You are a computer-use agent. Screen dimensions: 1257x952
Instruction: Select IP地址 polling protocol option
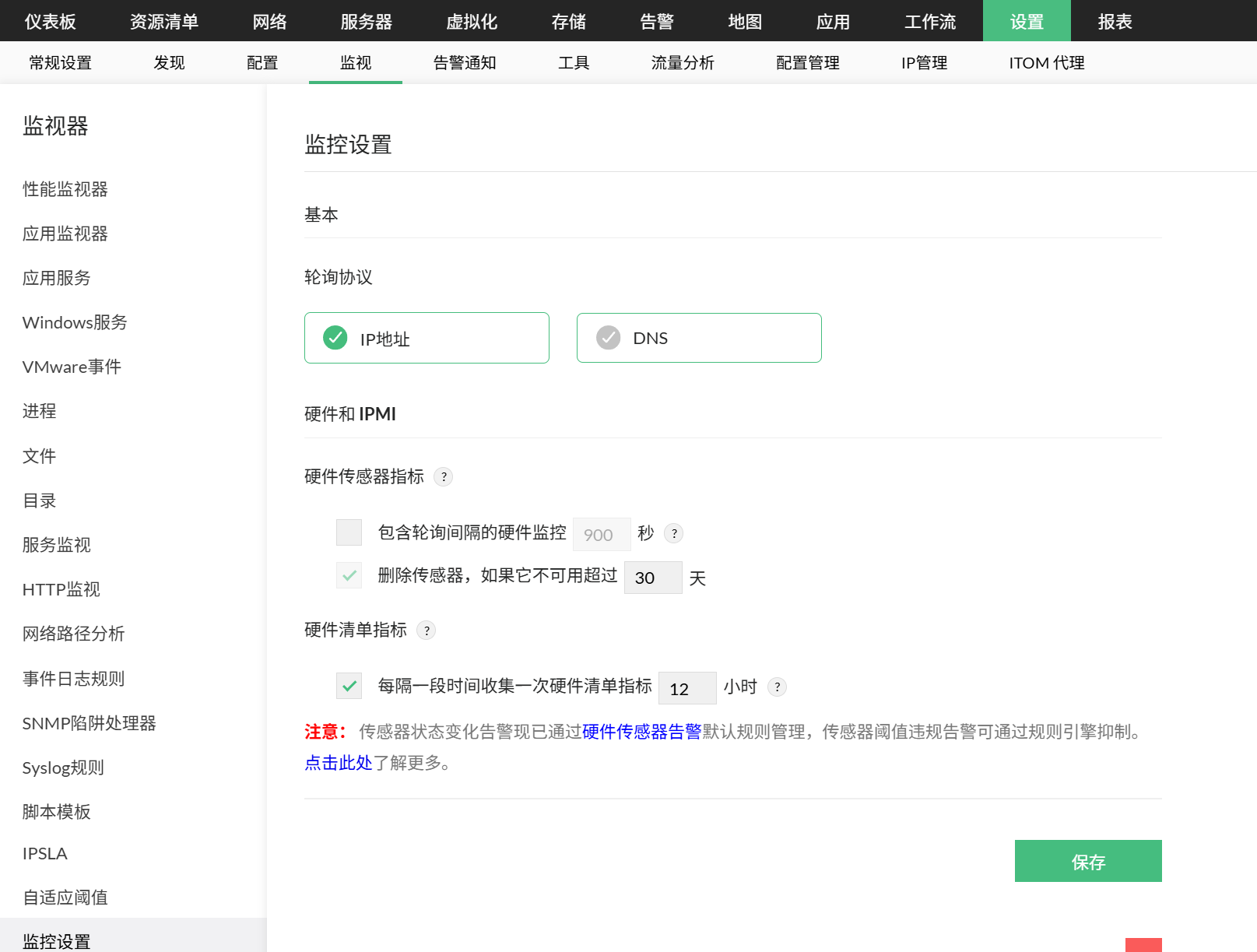point(427,338)
